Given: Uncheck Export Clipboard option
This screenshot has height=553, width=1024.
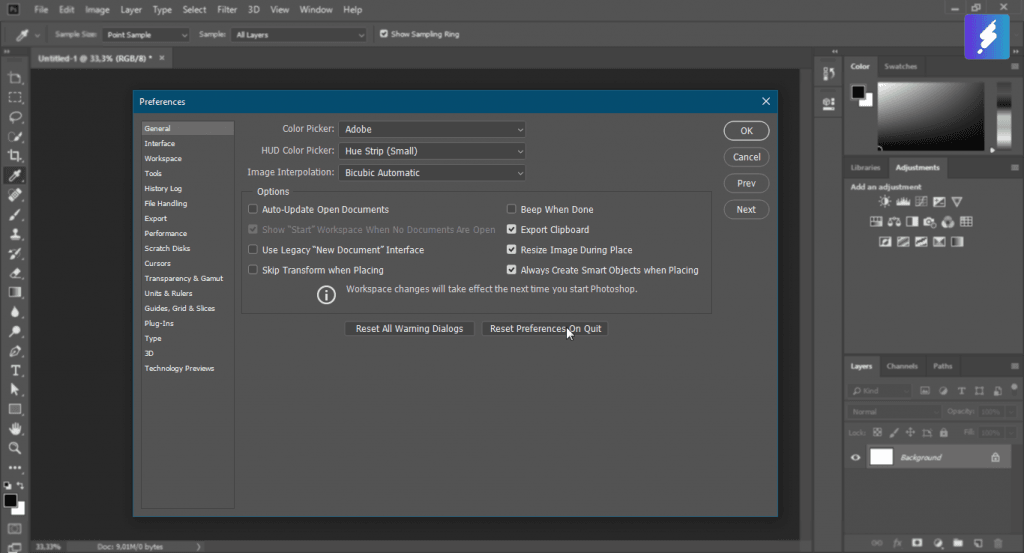Looking at the screenshot, I should [512, 230].
